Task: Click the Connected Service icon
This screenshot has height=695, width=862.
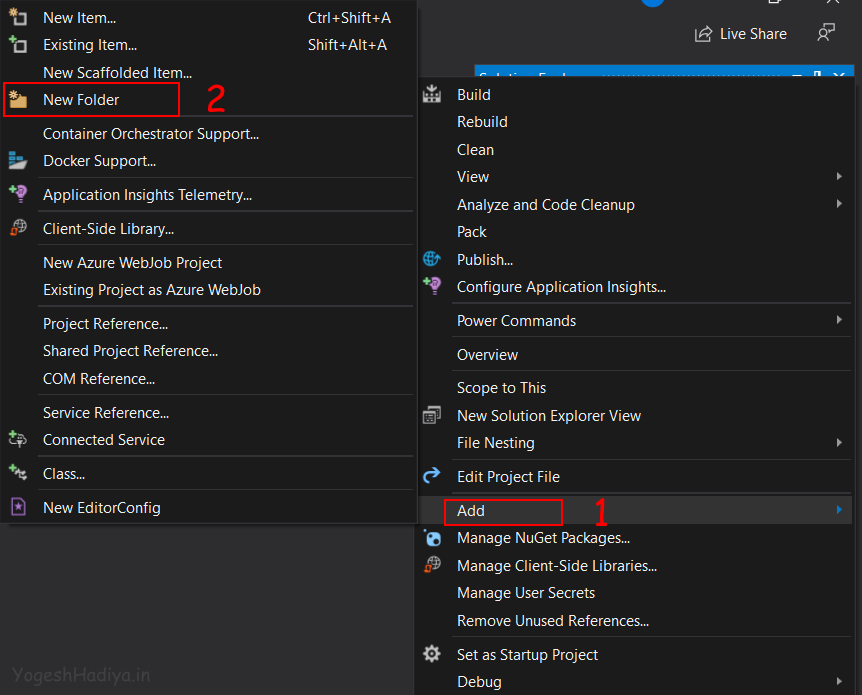Action: pos(18,439)
